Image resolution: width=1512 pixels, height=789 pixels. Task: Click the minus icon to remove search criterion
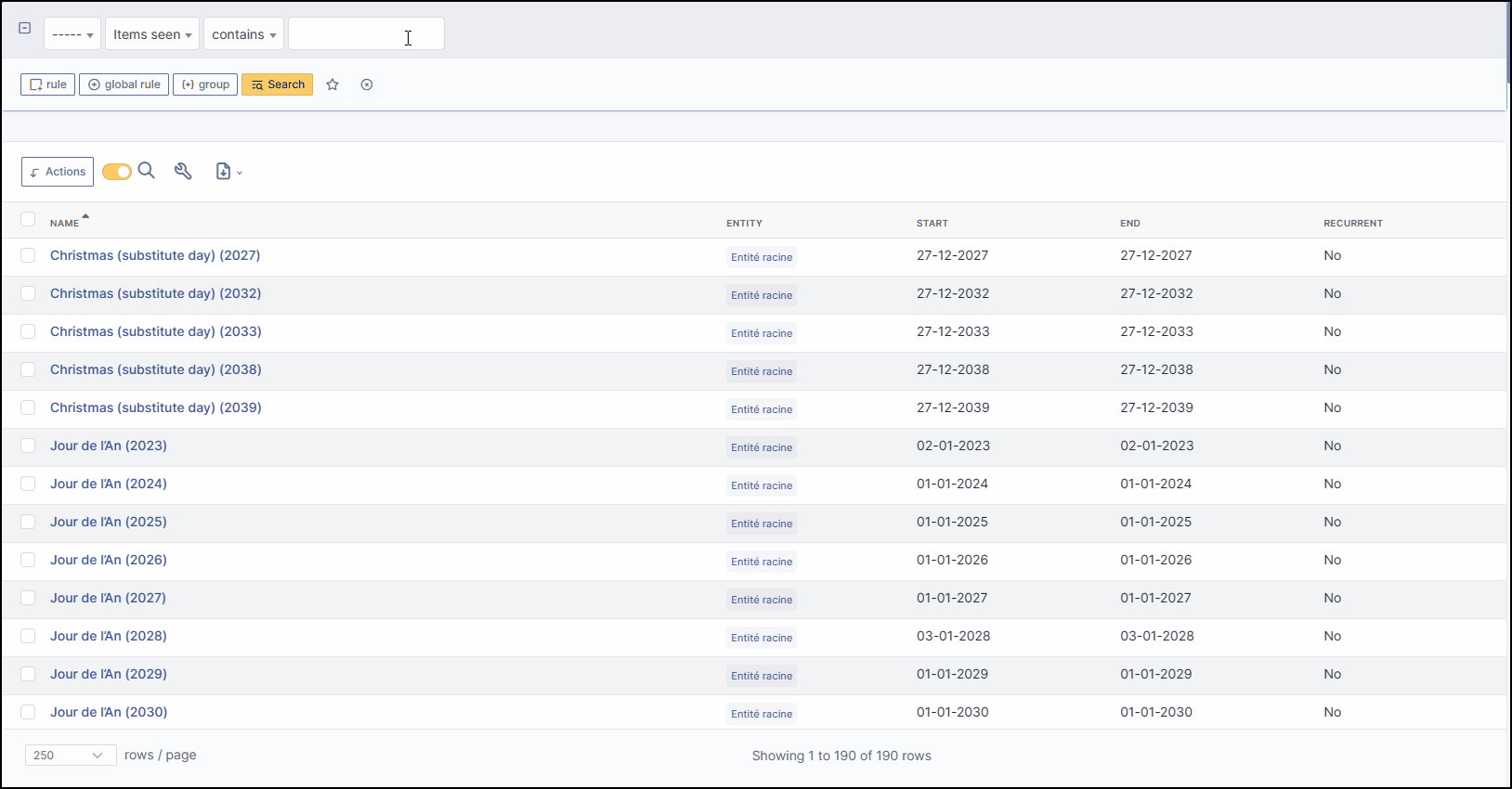pos(25,28)
